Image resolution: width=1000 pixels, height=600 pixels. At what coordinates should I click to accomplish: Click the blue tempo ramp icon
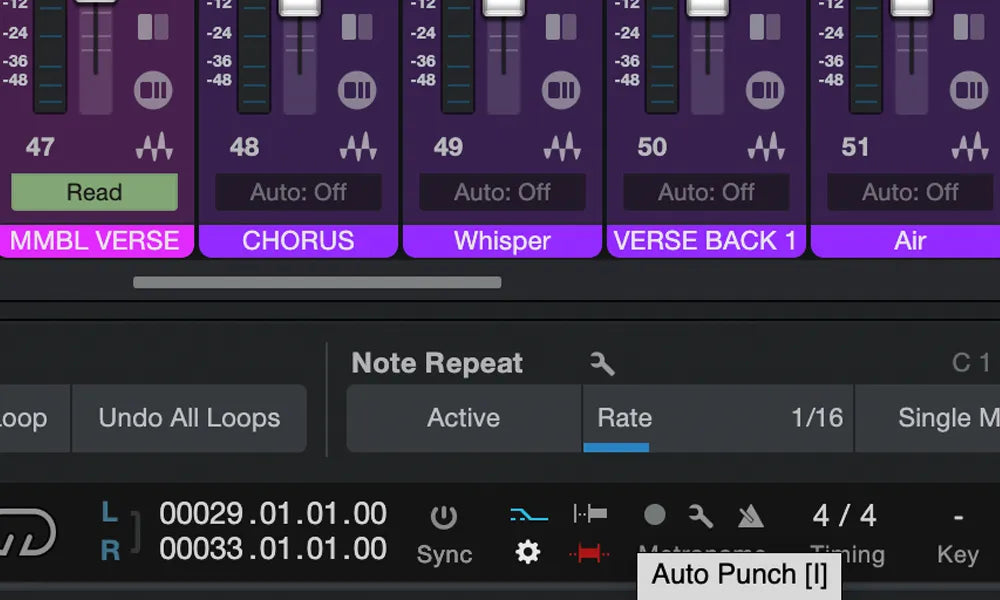(531, 517)
